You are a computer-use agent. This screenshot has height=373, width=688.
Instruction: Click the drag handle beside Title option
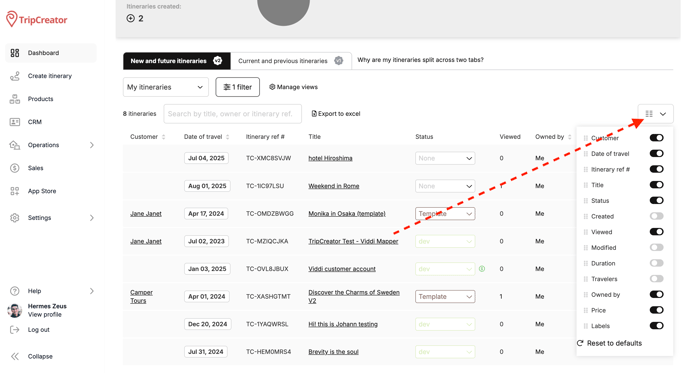click(x=585, y=185)
